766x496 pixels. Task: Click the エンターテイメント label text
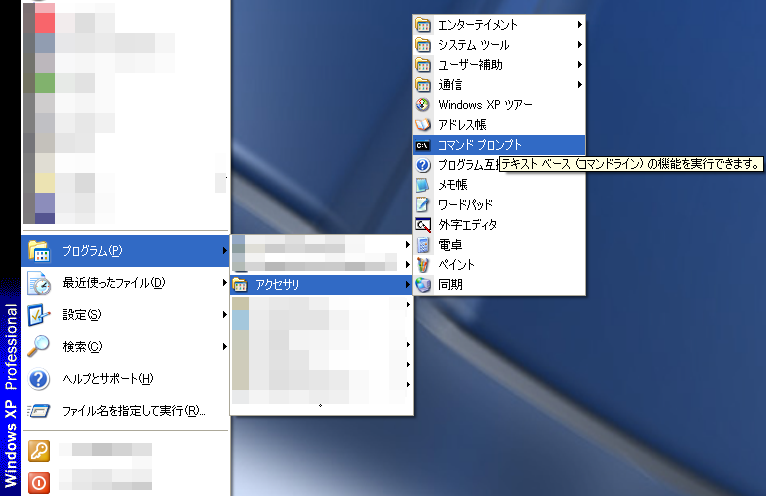[x=477, y=25]
